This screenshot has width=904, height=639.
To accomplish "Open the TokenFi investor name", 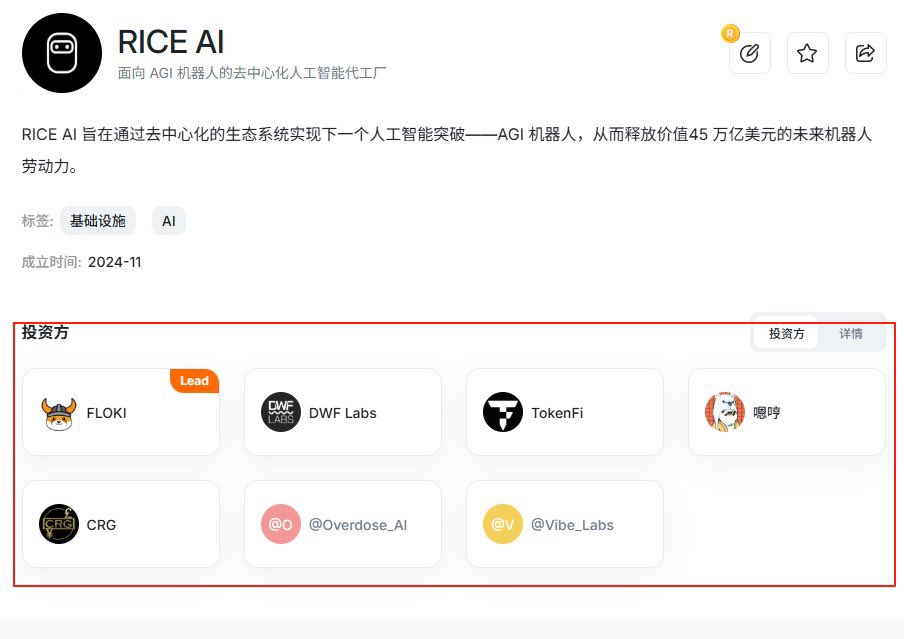I will [x=557, y=413].
